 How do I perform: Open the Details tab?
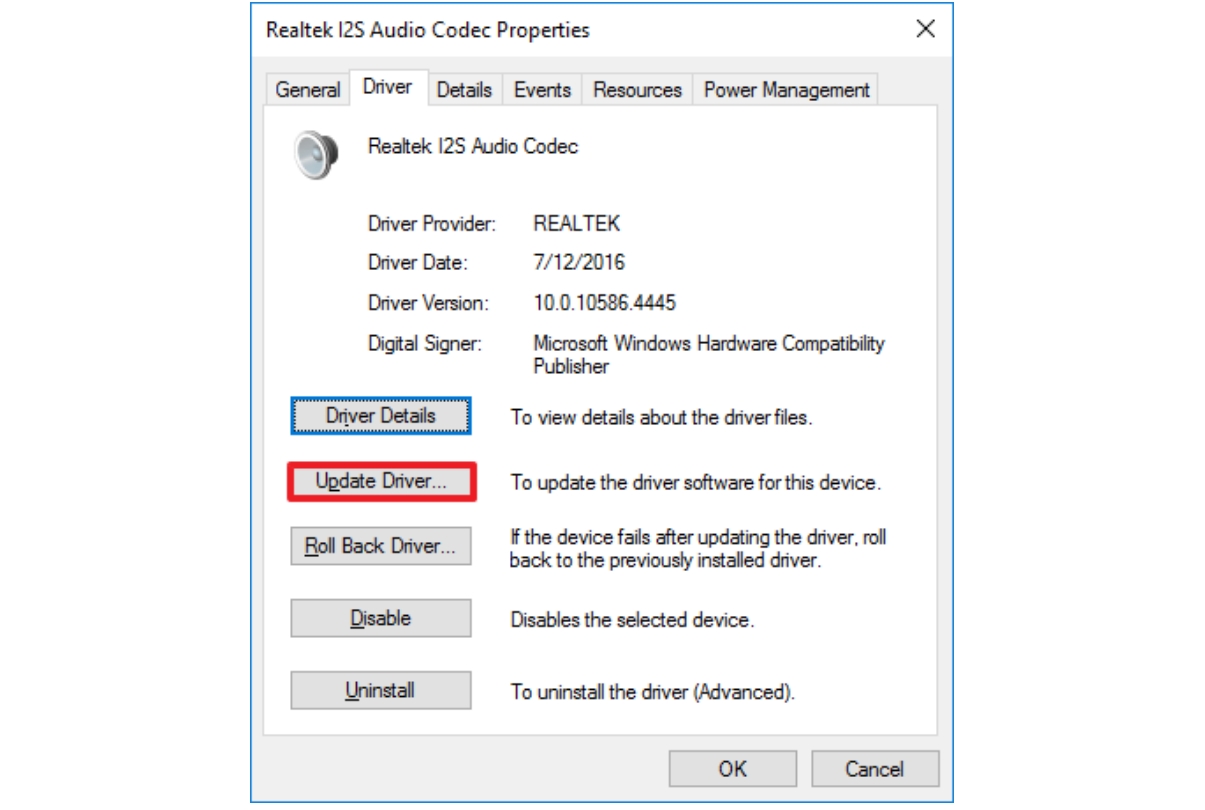[x=464, y=90]
